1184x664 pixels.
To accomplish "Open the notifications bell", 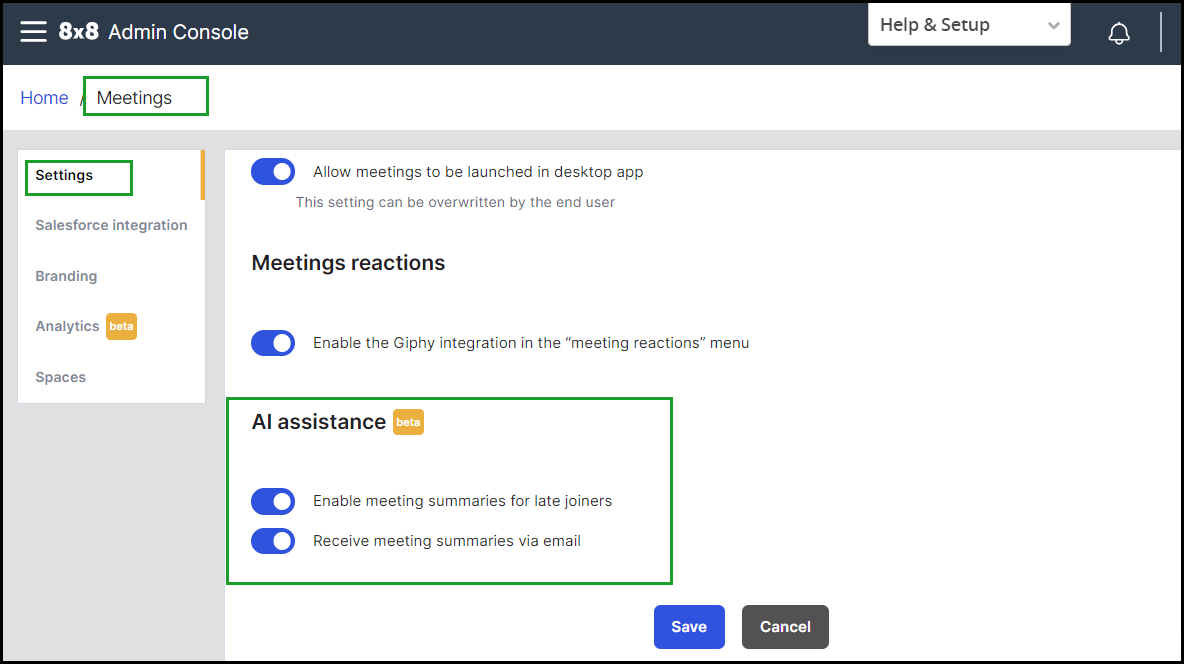I will coord(1118,33).
